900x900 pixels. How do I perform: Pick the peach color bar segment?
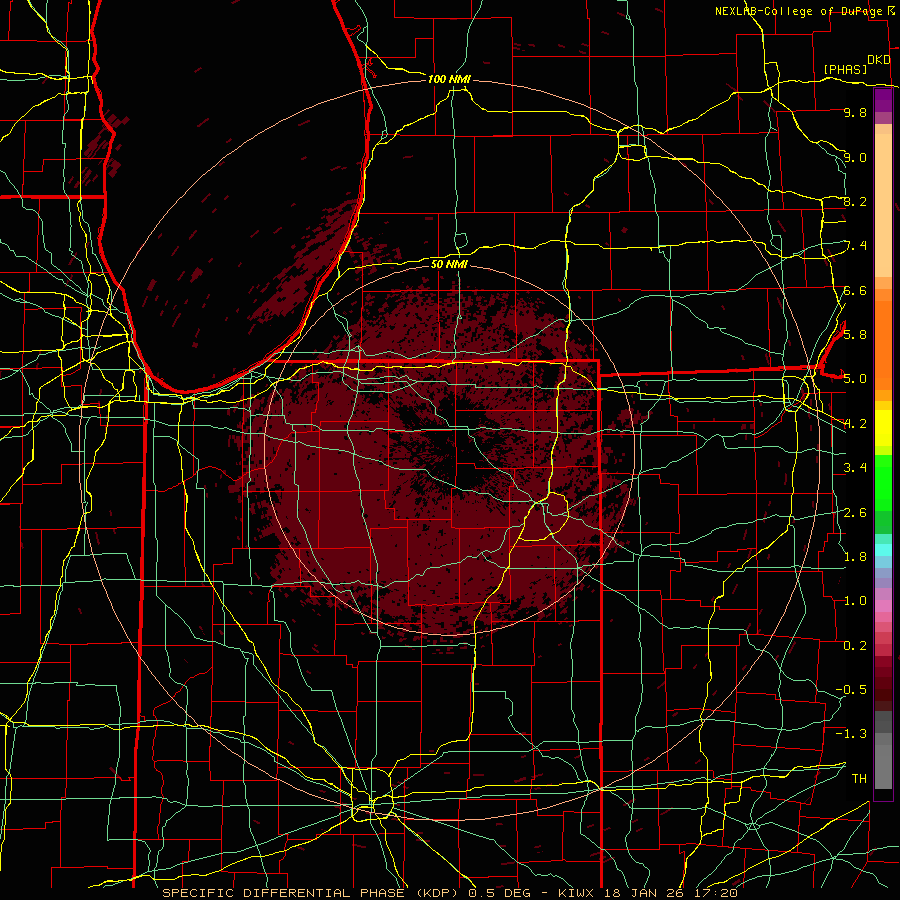(x=883, y=205)
